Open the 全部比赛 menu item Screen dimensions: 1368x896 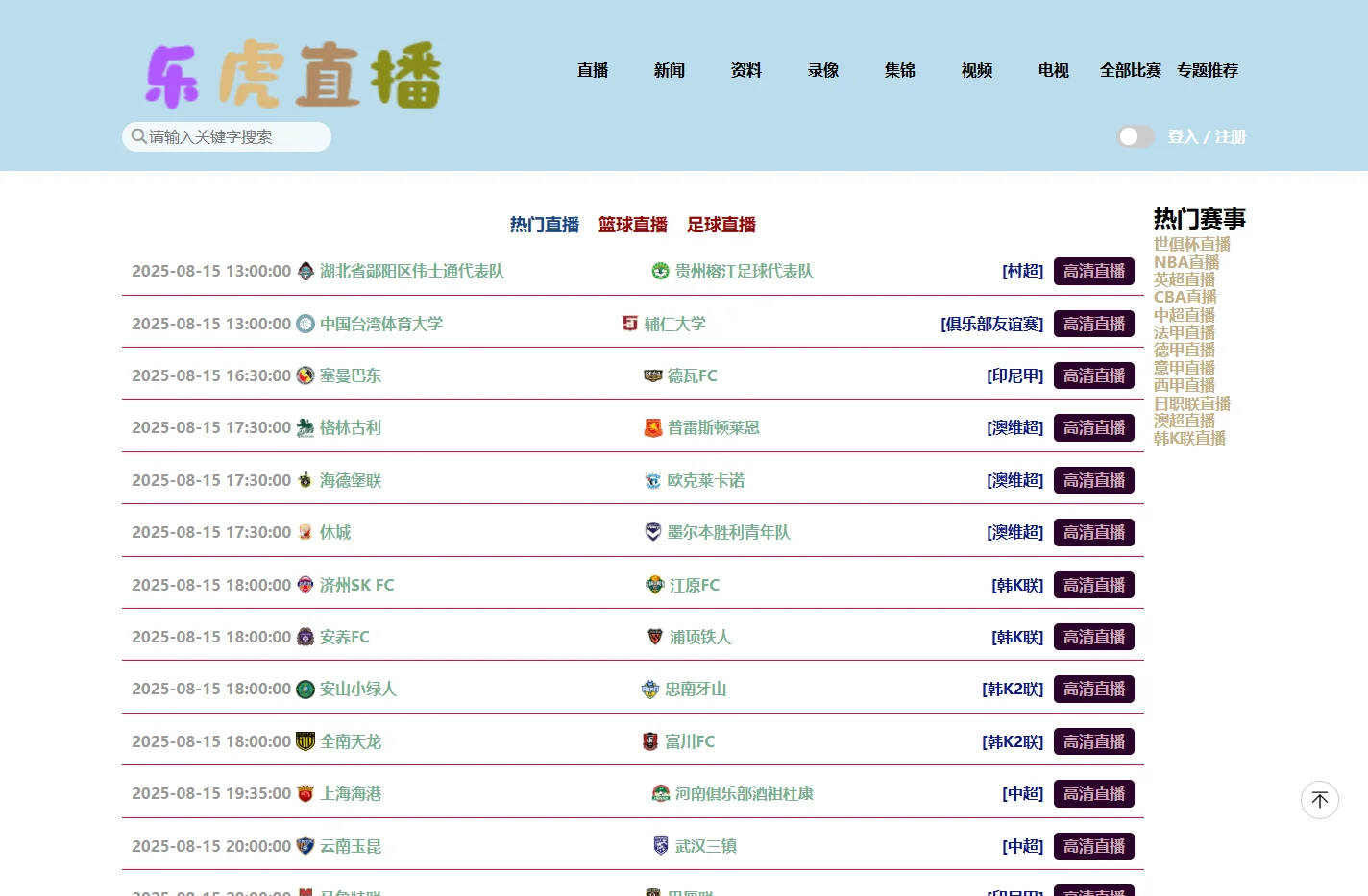[1131, 70]
